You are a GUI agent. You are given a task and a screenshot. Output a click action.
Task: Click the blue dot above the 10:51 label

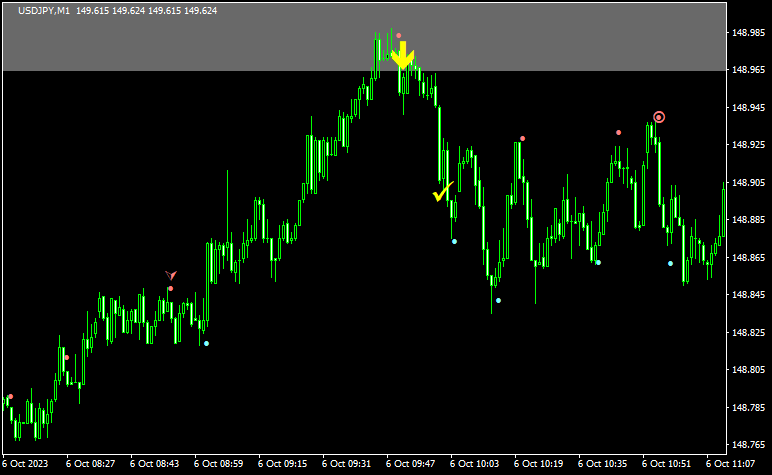coord(670,263)
